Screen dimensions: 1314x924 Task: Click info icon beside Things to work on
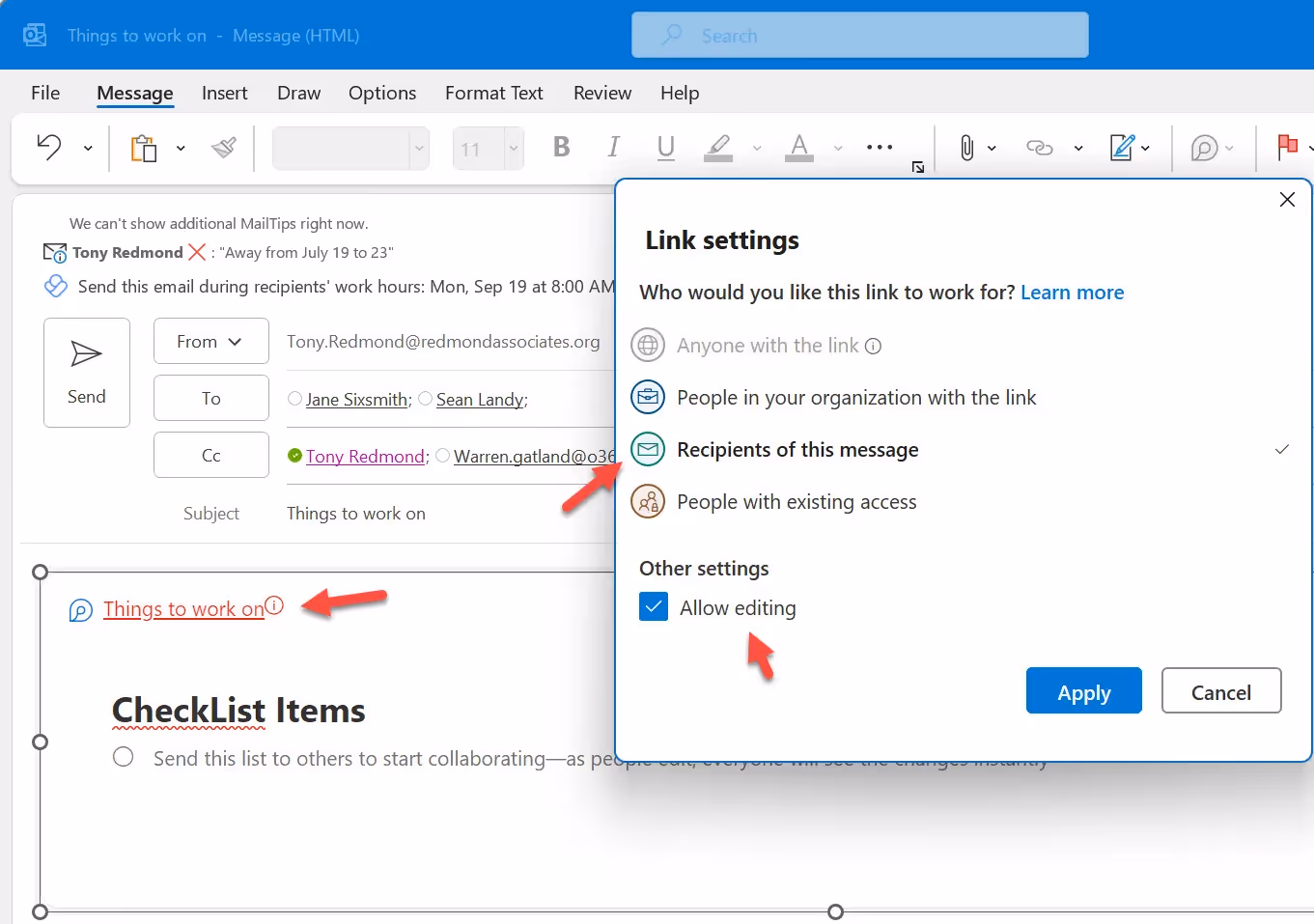click(274, 605)
